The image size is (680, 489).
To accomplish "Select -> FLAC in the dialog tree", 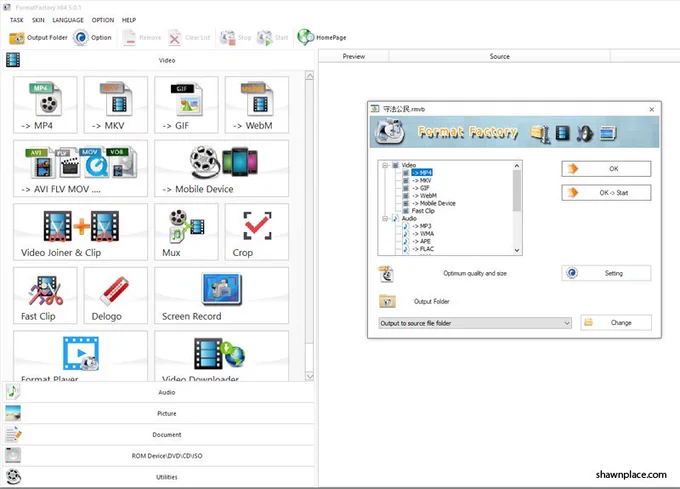I will [x=423, y=249].
